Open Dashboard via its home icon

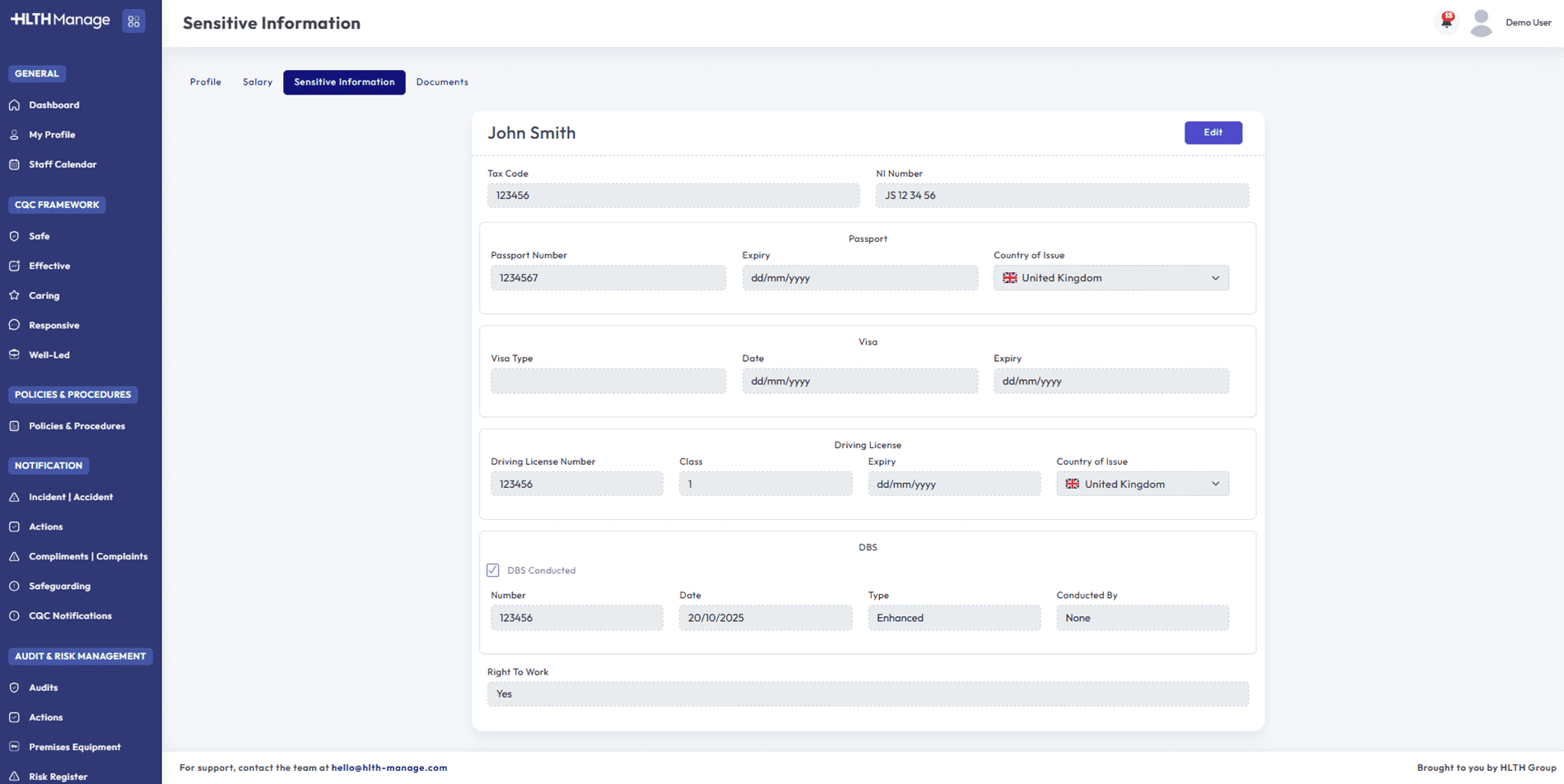pos(15,105)
